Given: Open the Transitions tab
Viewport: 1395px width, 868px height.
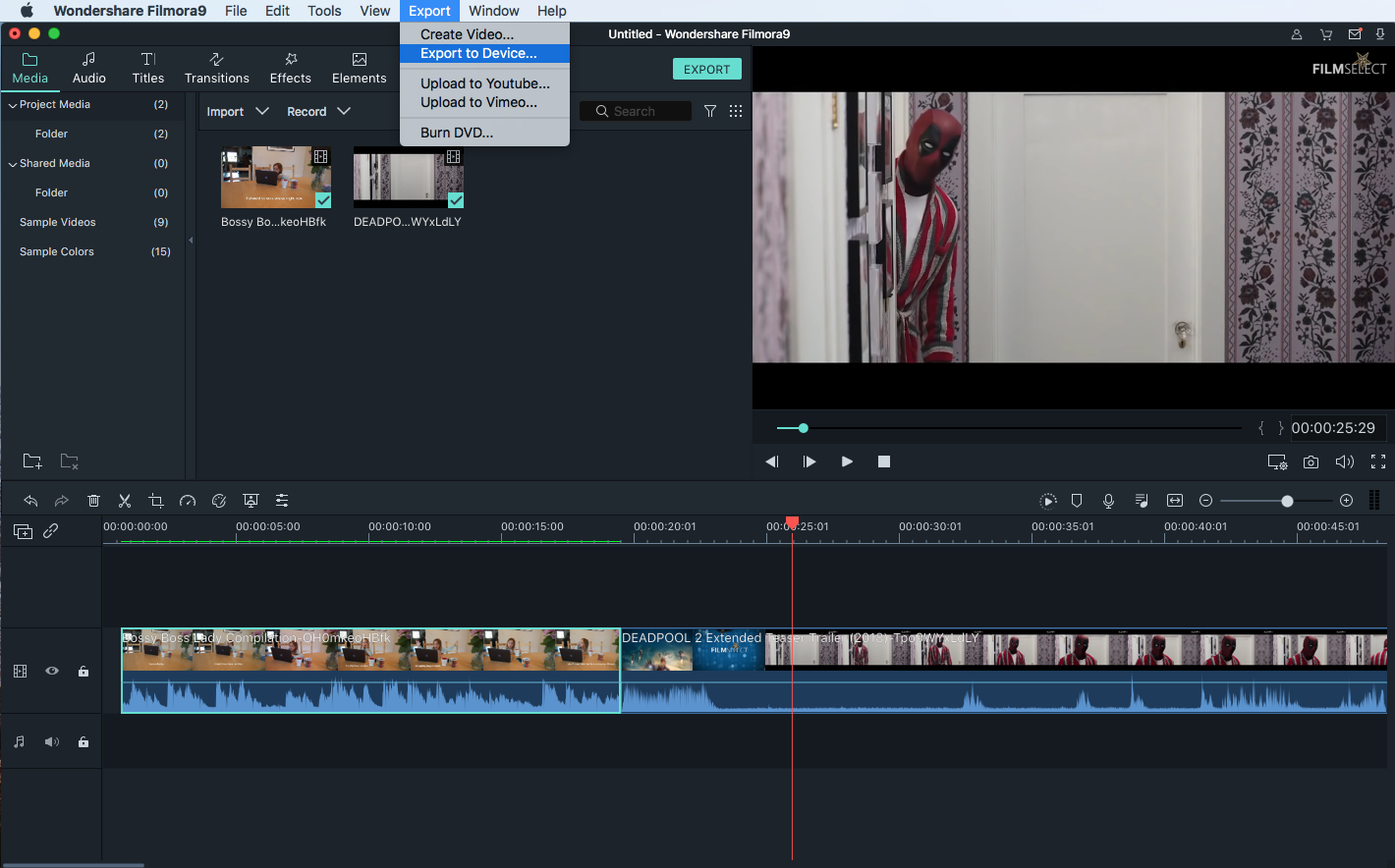Looking at the screenshot, I should pyautogui.click(x=217, y=69).
